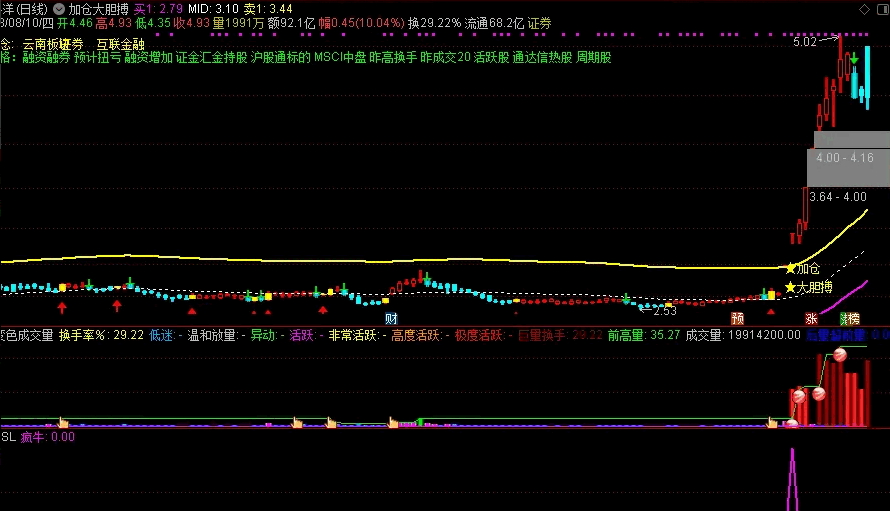This screenshot has width=890, height=511.
Task: Click the 活跃股 tag
Action: click(492, 57)
